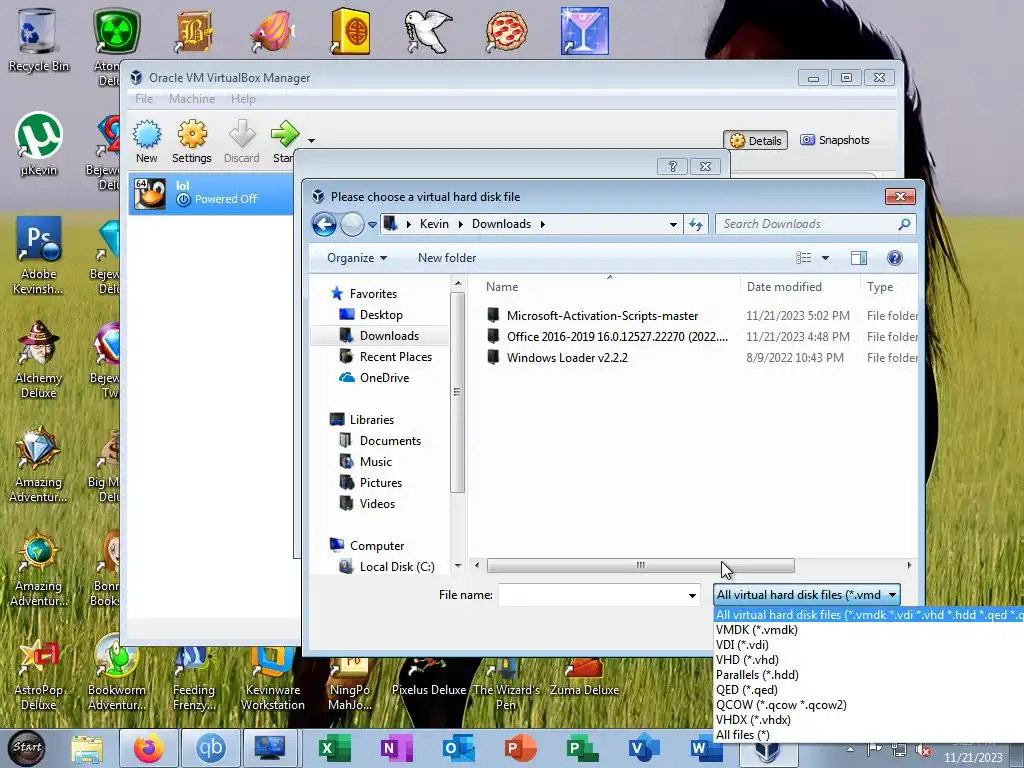Click the green Start arrow in VirtualBox

[x=285, y=134]
